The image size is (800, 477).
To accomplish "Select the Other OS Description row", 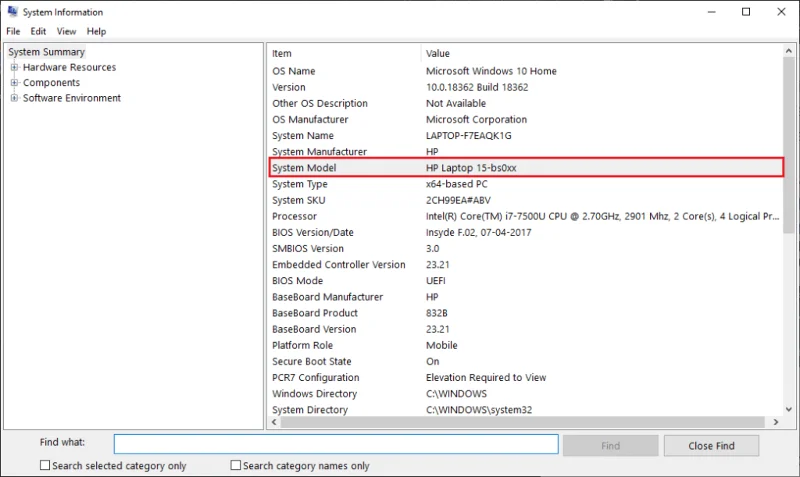I will point(526,103).
